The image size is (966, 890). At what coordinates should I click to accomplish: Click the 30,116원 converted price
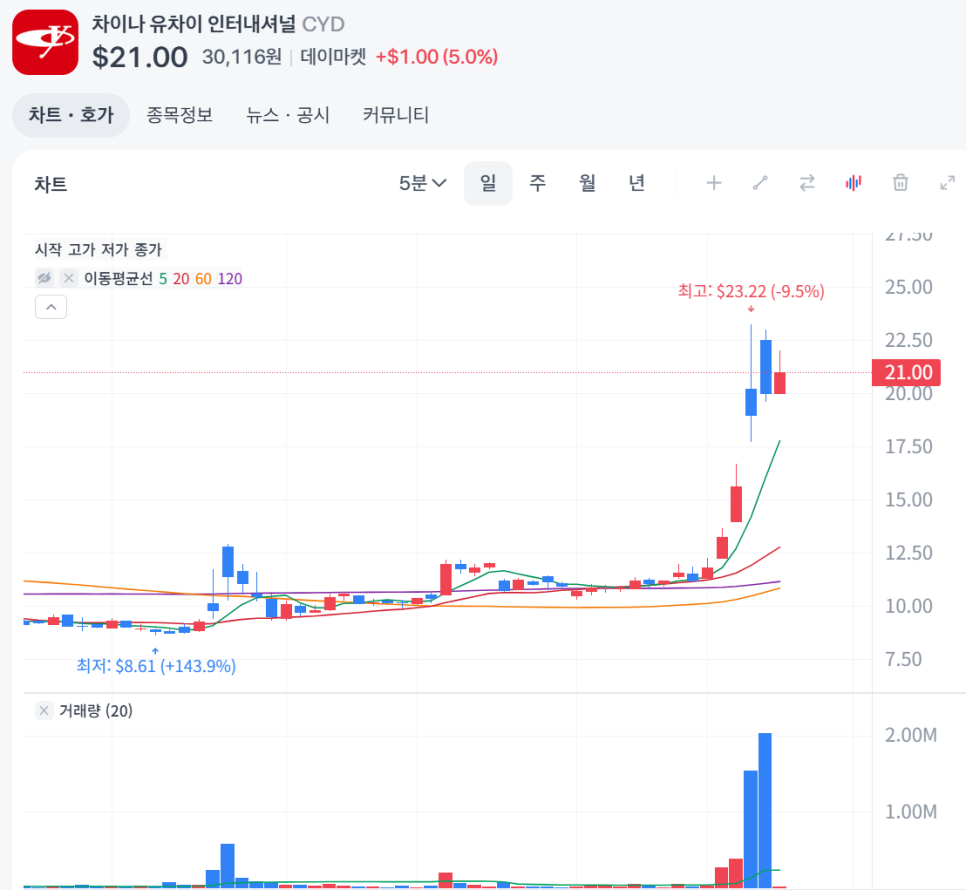tap(242, 57)
